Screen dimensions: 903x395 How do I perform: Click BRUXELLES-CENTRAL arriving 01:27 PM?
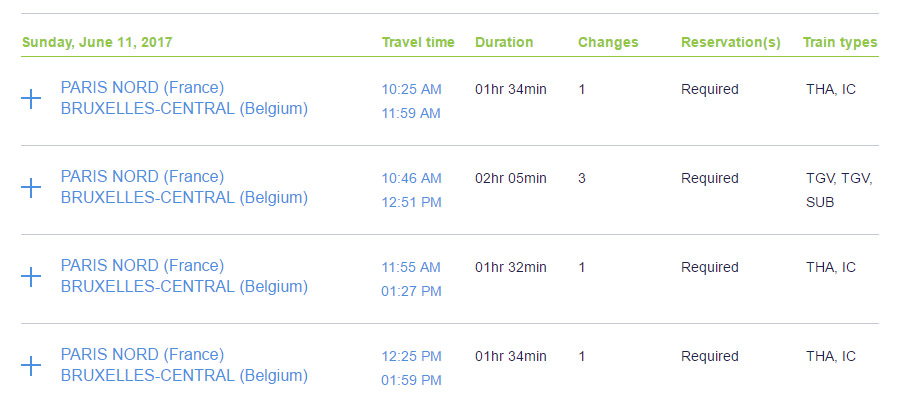[x=184, y=287]
